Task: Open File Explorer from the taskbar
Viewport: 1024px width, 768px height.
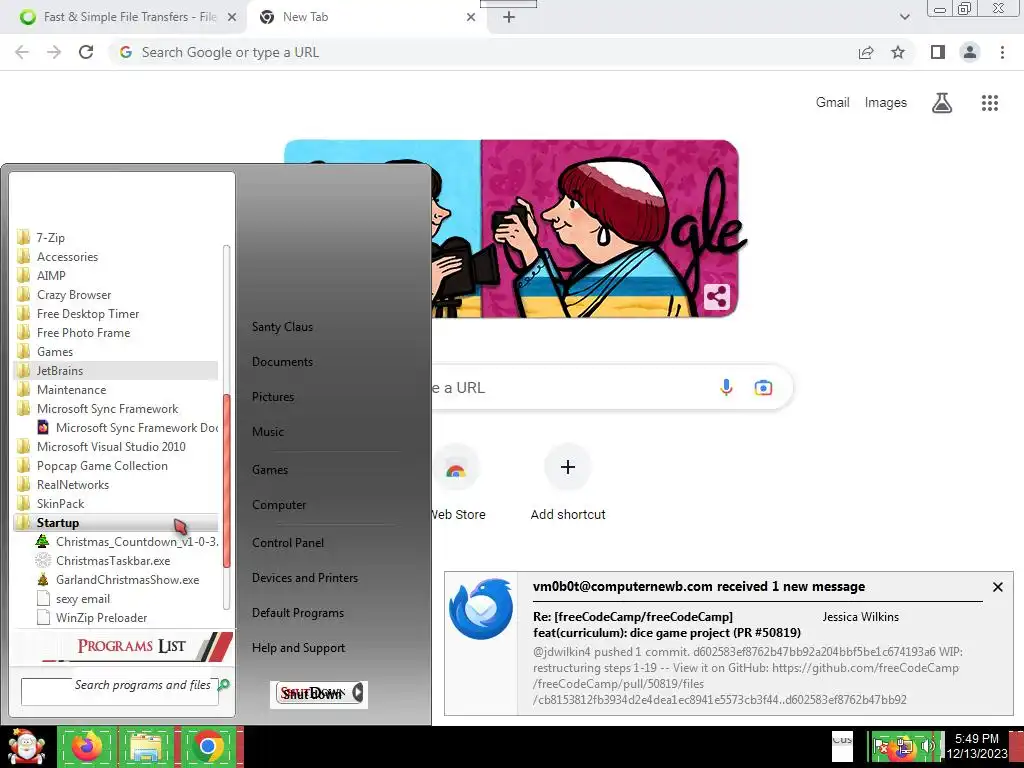Action: pos(148,746)
